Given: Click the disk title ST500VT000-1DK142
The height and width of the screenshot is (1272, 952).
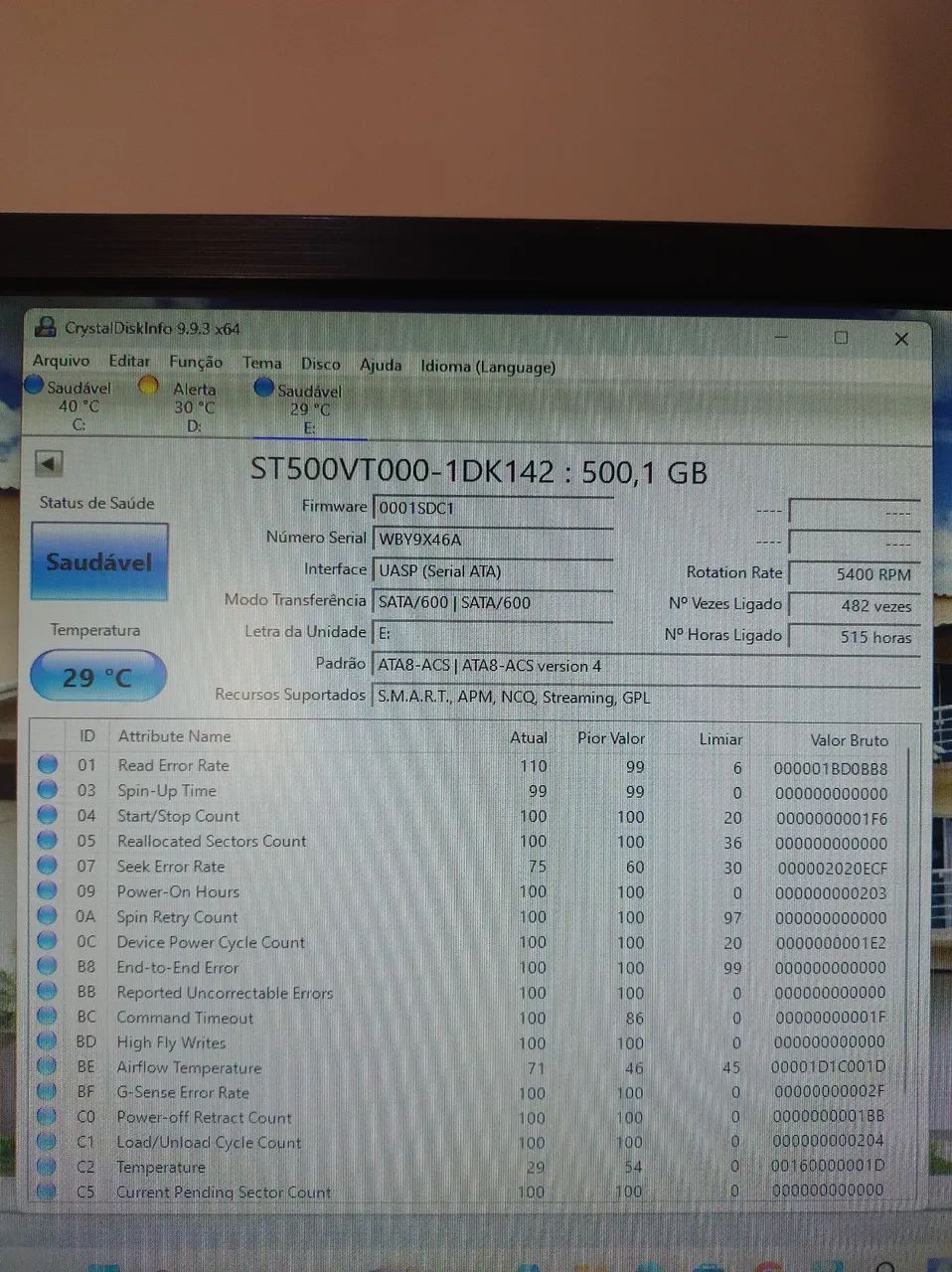Looking at the screenshot, I should coord(400,469).
